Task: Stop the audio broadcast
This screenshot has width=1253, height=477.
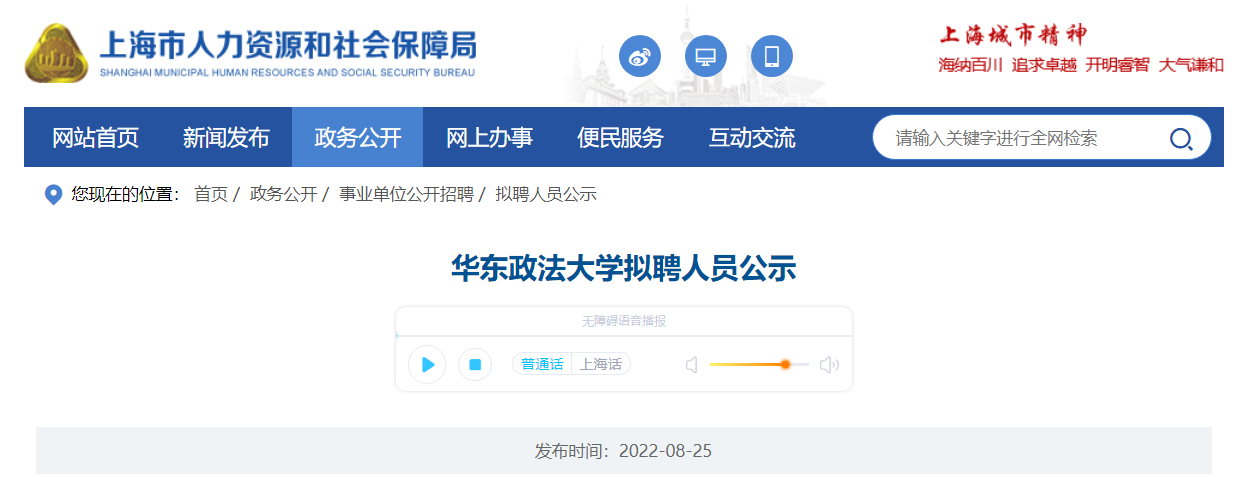Action: pos(475,365)
